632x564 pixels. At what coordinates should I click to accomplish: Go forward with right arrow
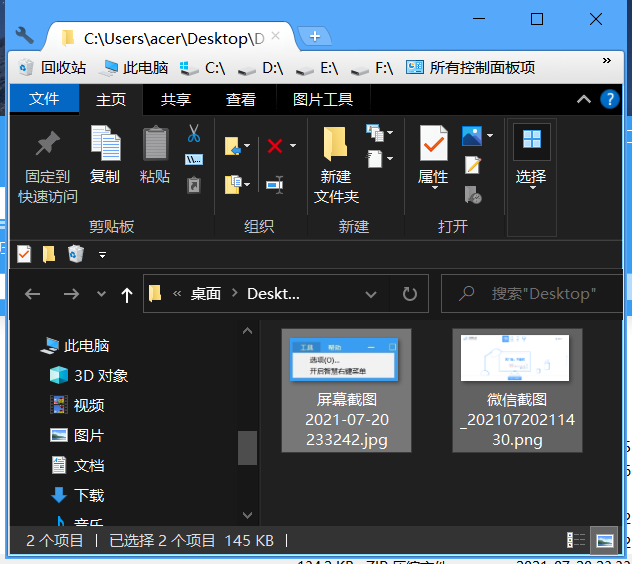[71, 294]
